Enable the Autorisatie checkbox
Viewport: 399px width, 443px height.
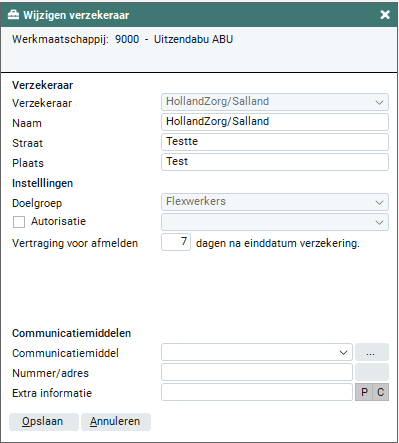click(x=19, y=222)
